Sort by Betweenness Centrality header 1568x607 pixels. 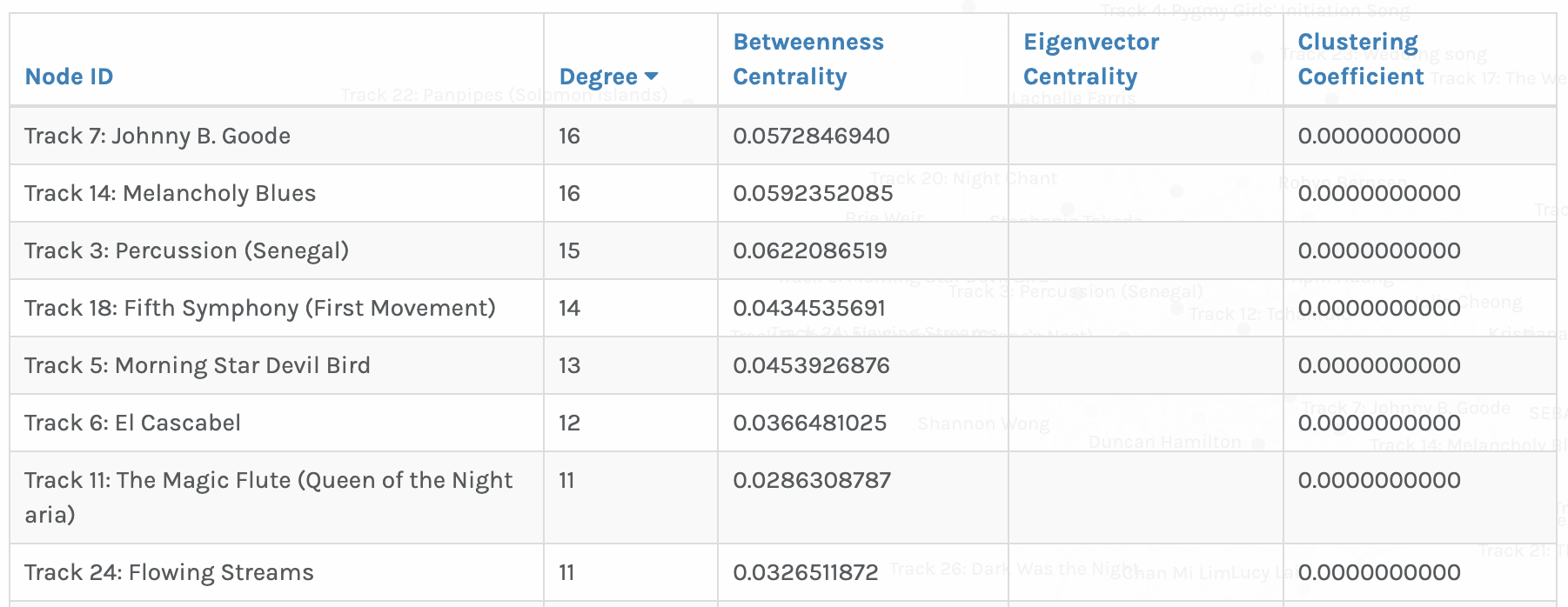[807, 59]
